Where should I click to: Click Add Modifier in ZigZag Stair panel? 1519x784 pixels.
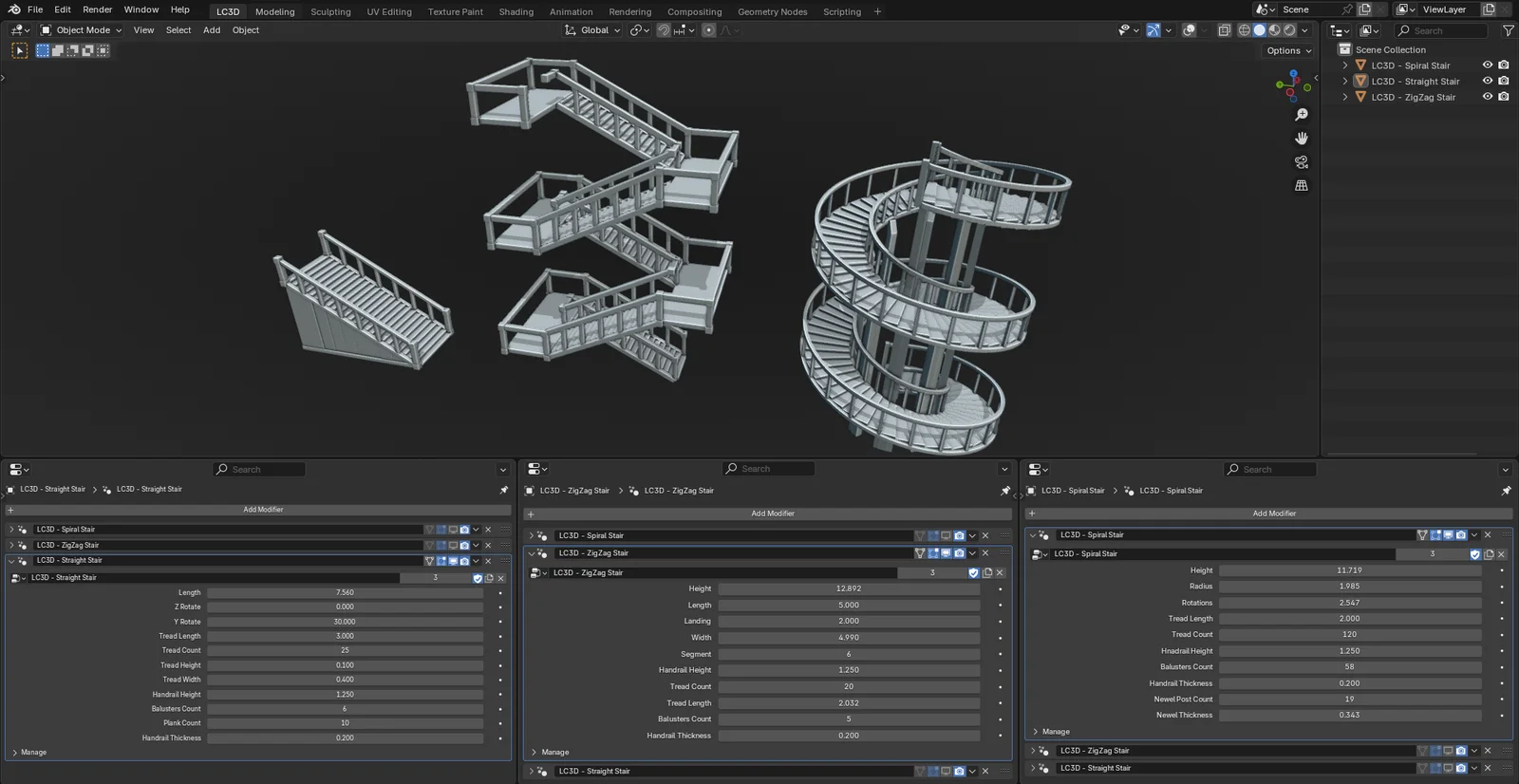(772, 513)
